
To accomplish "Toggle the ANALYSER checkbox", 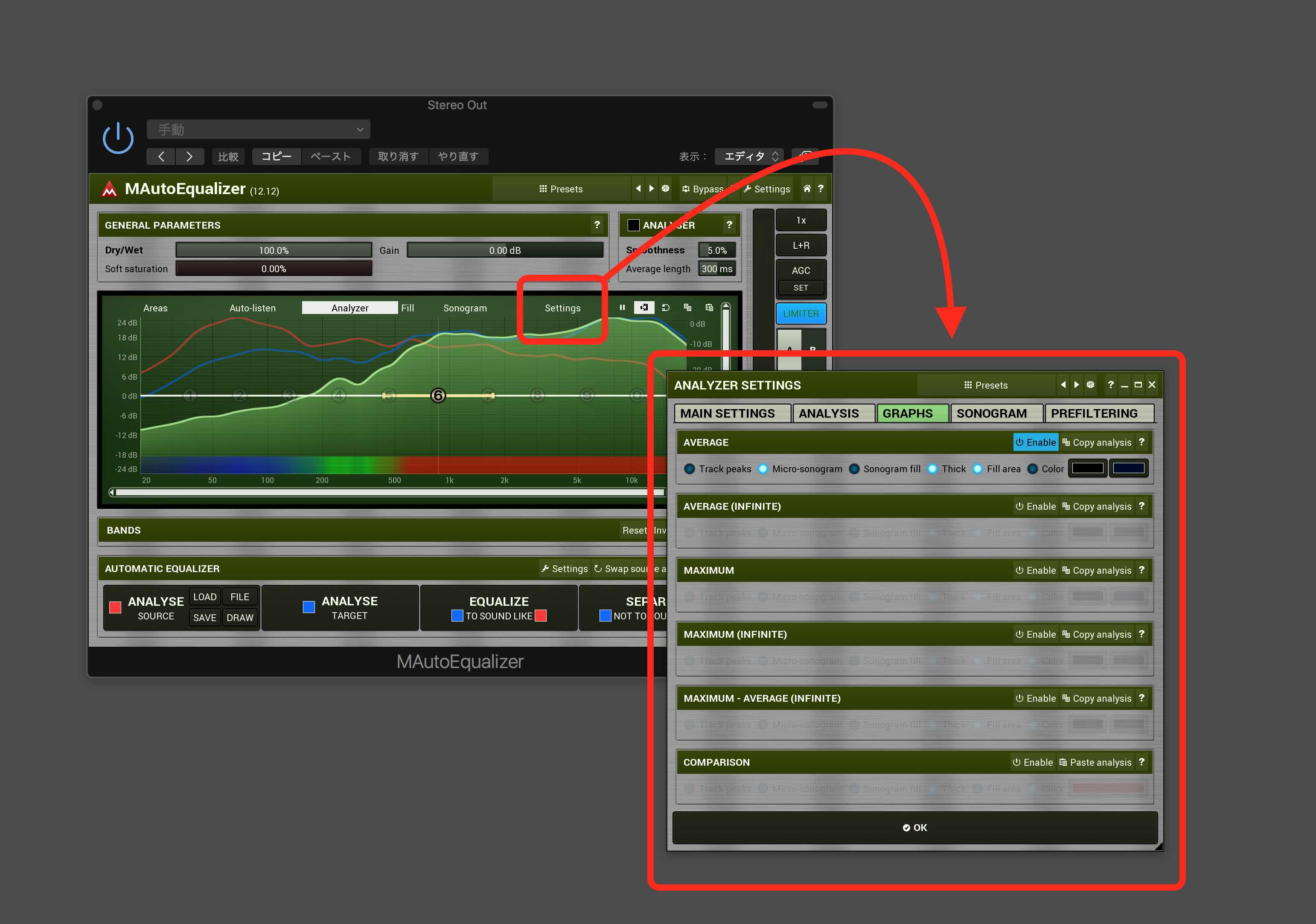I will 633,225.
